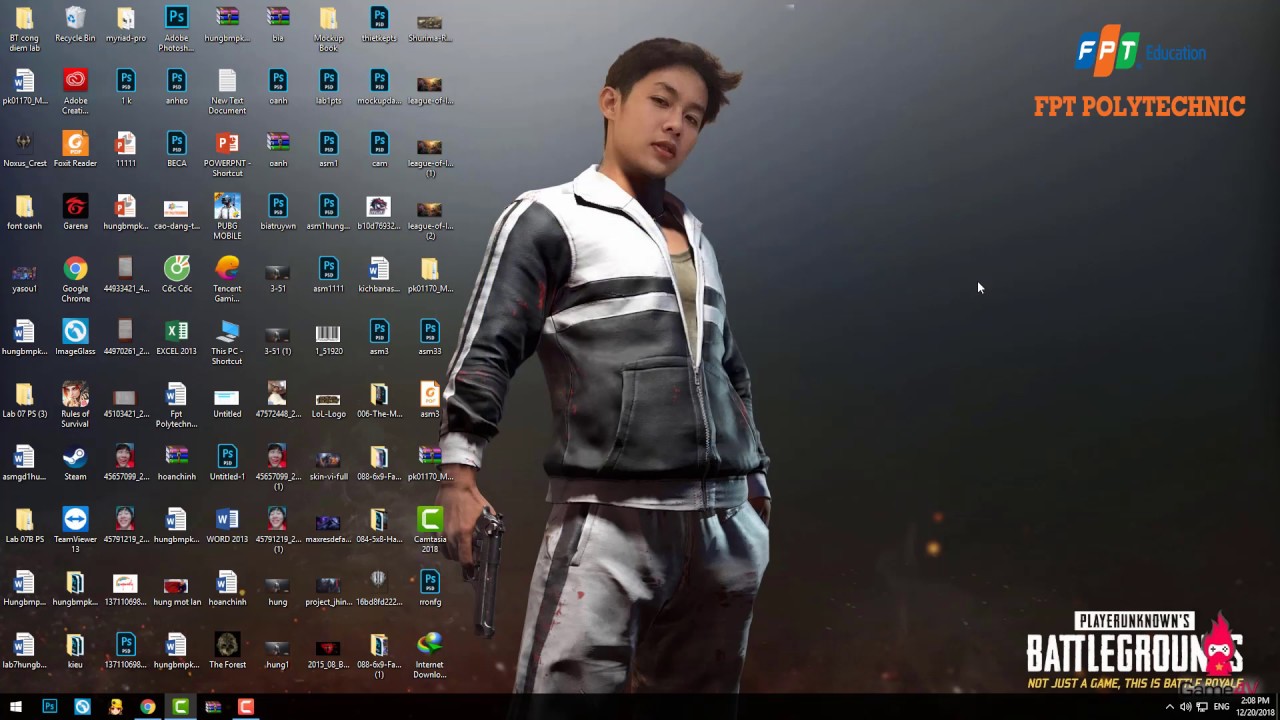The height and width of the screenshot is (720, 1280).
Task: Open the Mockup Book folder
Action: tap(328, 29)
